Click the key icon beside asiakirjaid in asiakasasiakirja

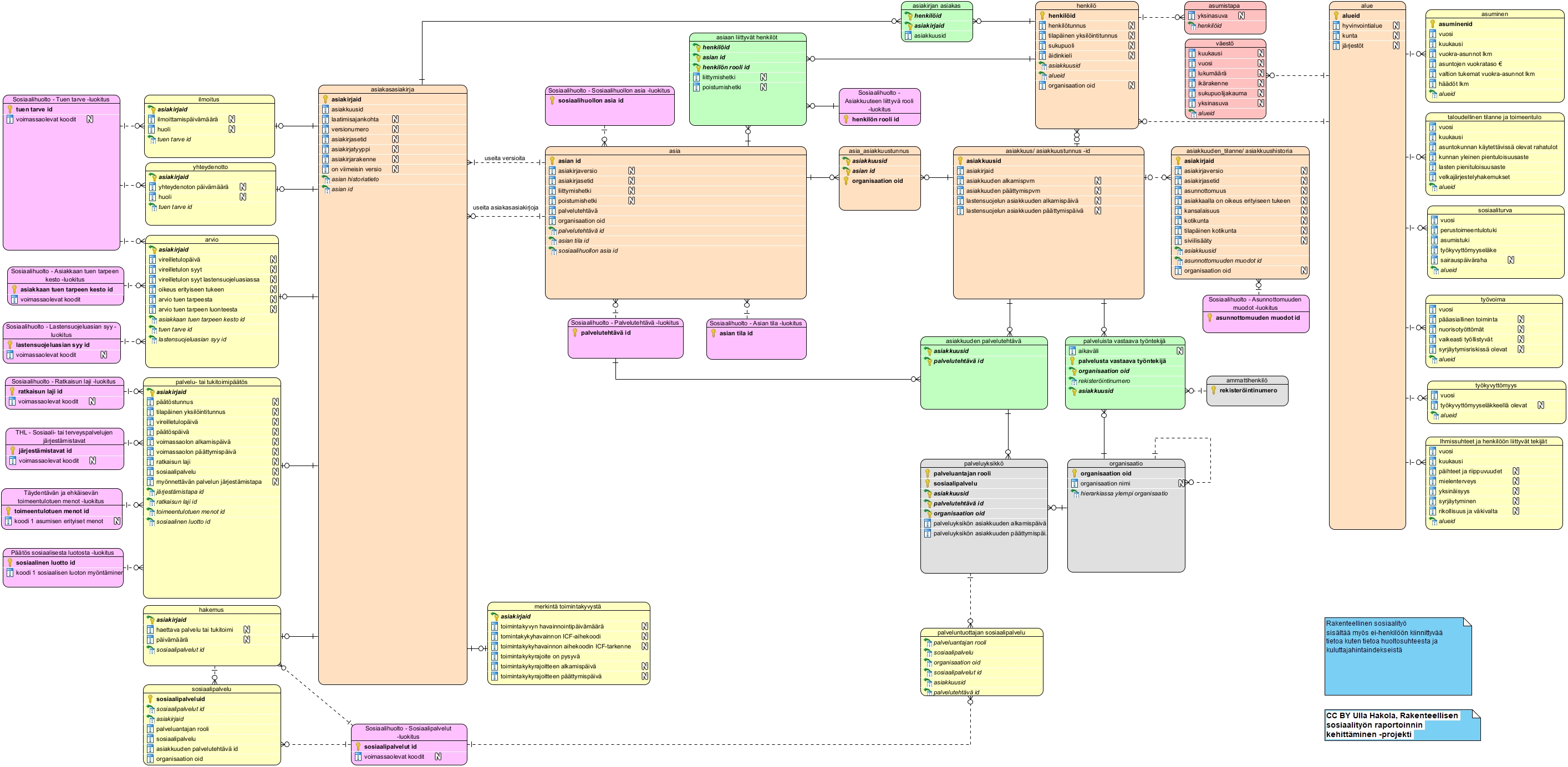[x=325, y=99]
